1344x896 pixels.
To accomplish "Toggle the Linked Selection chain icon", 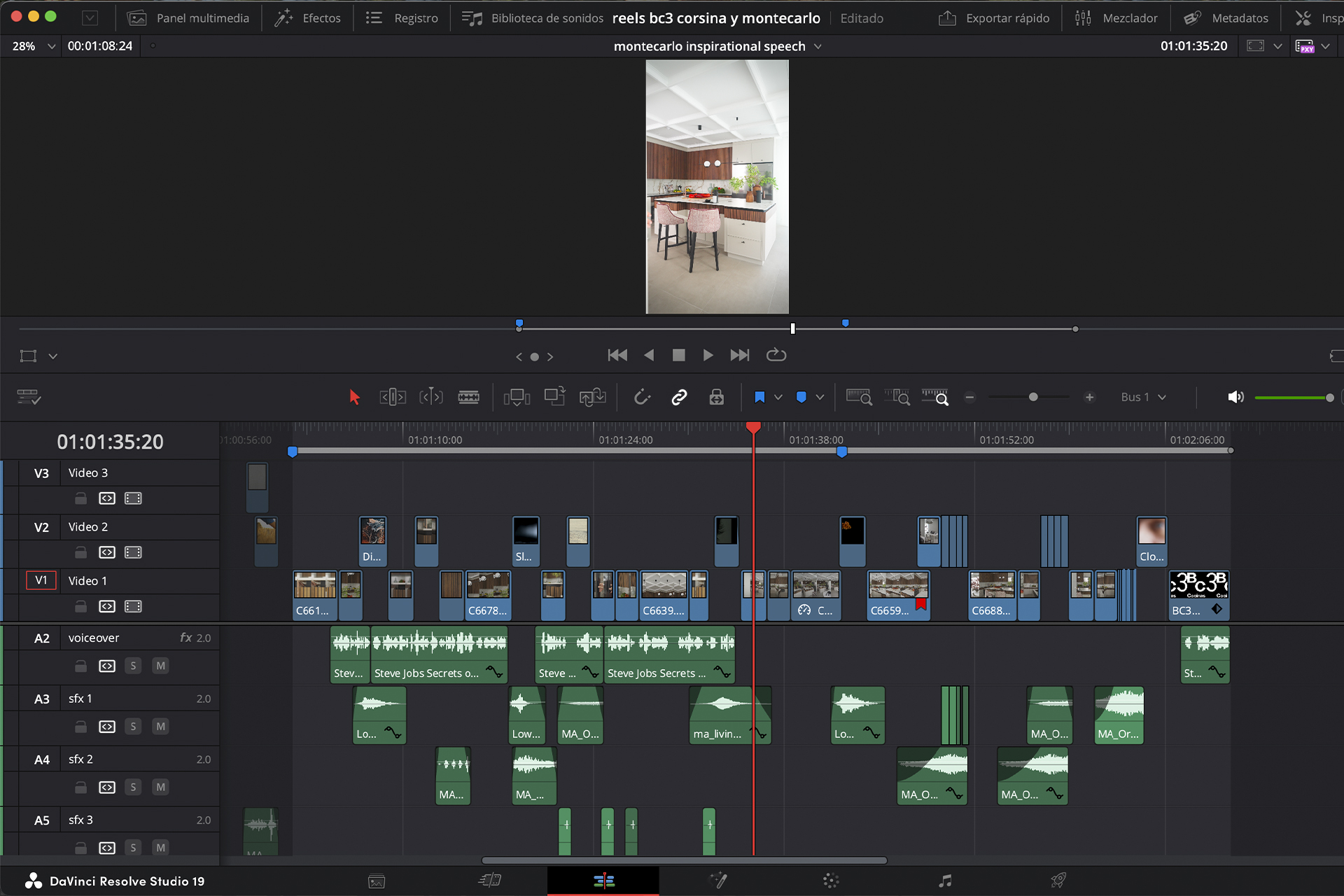I will 679,398.
